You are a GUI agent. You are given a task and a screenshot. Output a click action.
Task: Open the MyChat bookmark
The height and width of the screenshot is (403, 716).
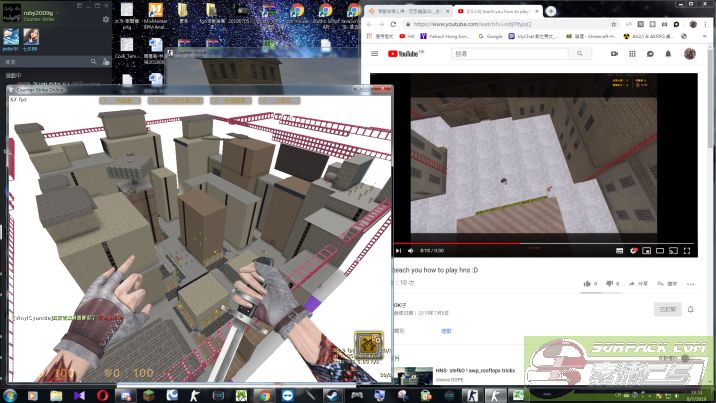point(532,36)
